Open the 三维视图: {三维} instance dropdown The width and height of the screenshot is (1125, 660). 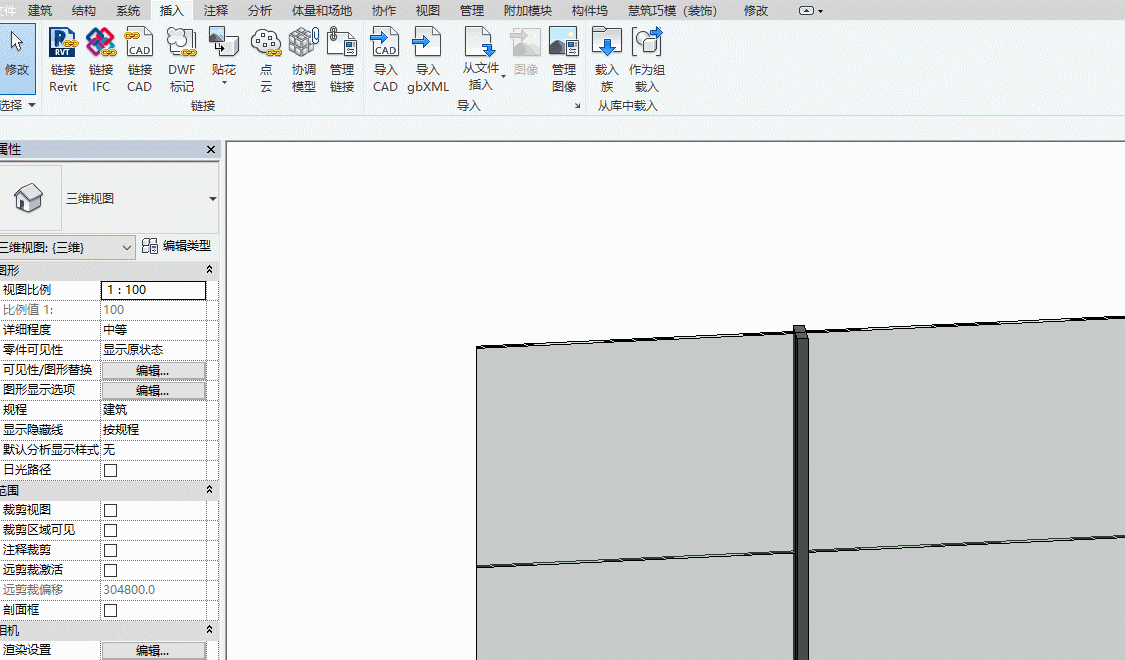coord(67,248)
